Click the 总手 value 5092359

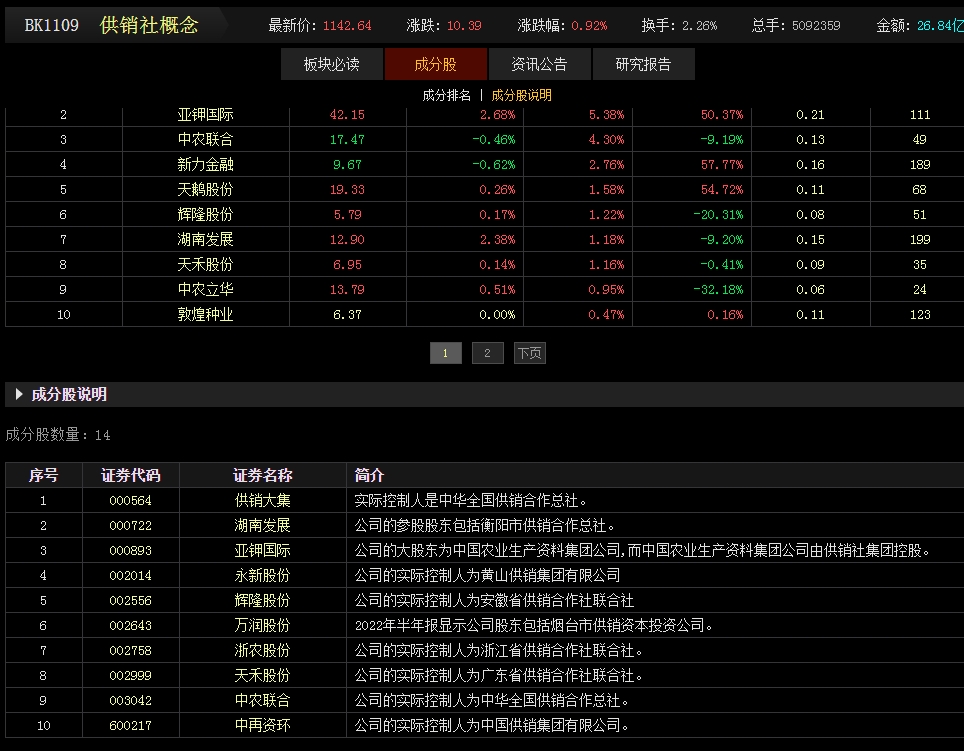tap(816, 25)
